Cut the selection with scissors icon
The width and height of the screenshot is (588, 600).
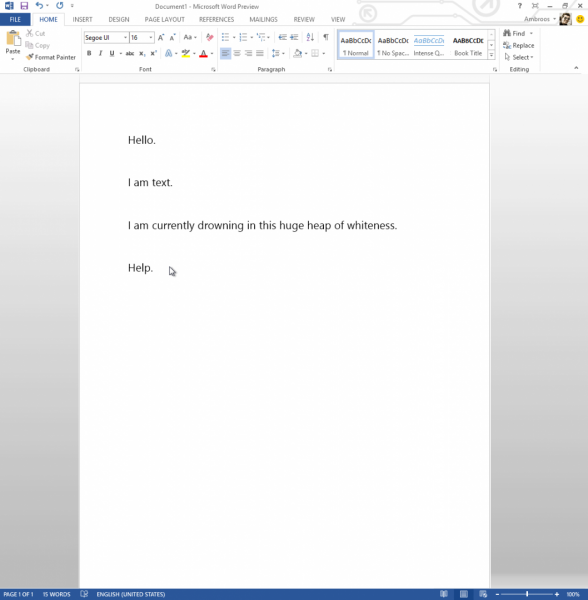pyautogui.click(x=29, y=33)
